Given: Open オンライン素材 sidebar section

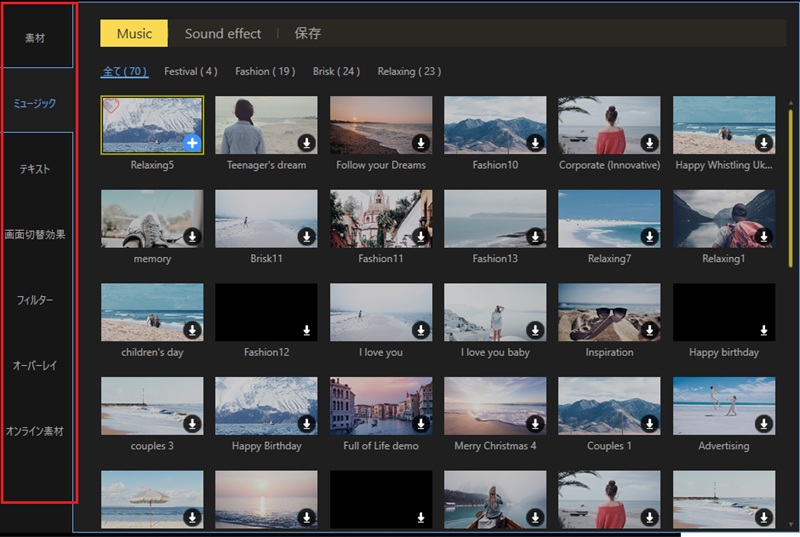Looking at the screenshot, I should click(35, 431).
